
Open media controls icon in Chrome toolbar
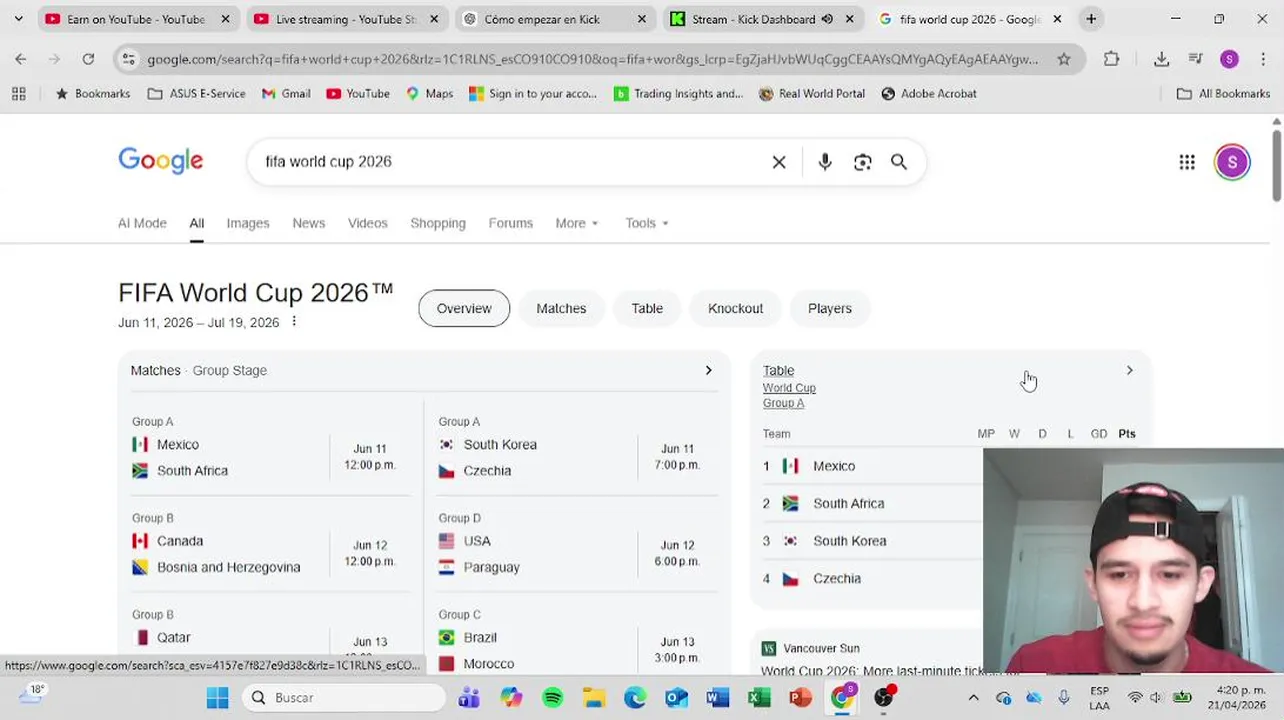(x=1195, y=59)
